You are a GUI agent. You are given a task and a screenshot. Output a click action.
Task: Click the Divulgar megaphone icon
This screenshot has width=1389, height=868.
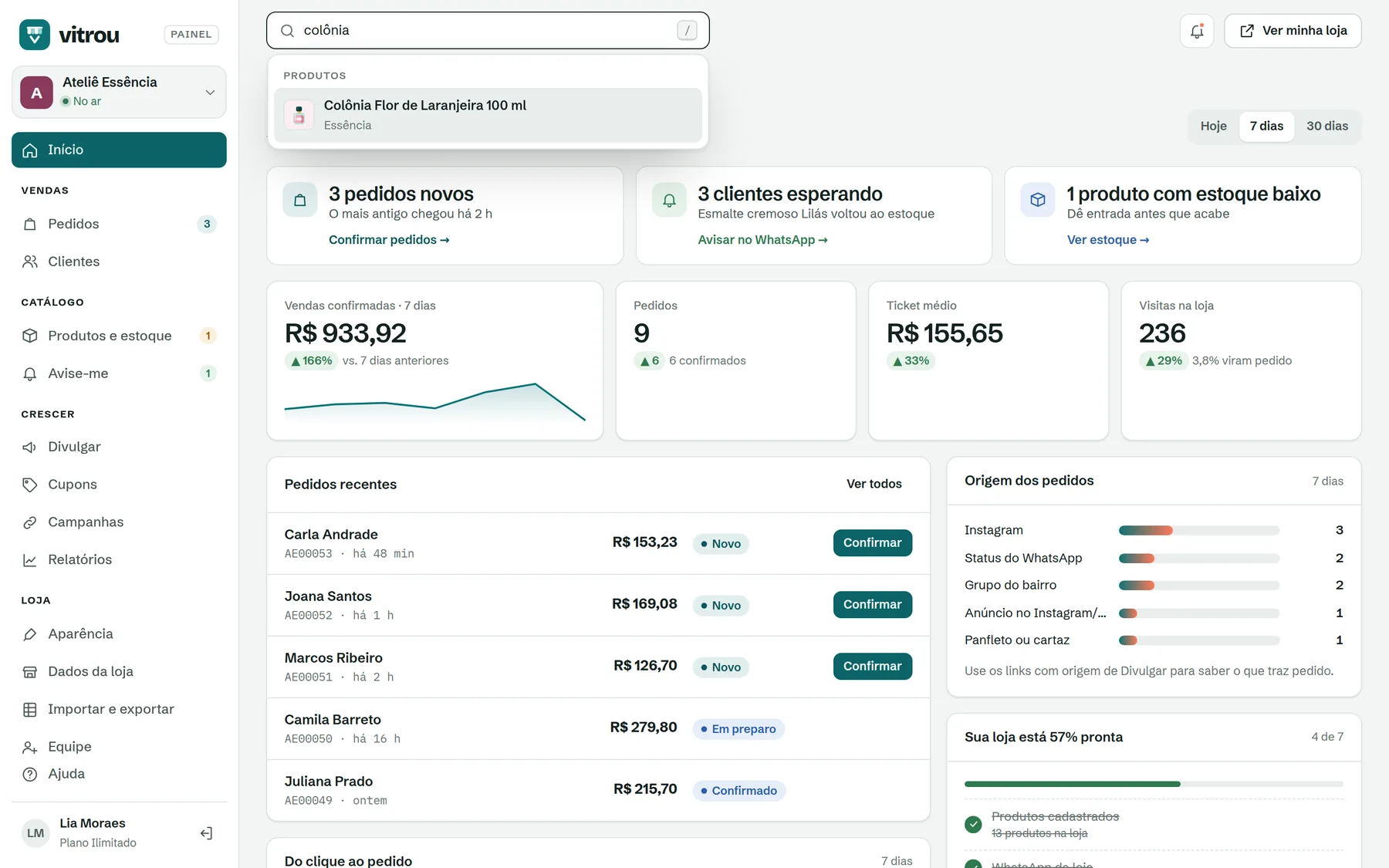point(30,447)
